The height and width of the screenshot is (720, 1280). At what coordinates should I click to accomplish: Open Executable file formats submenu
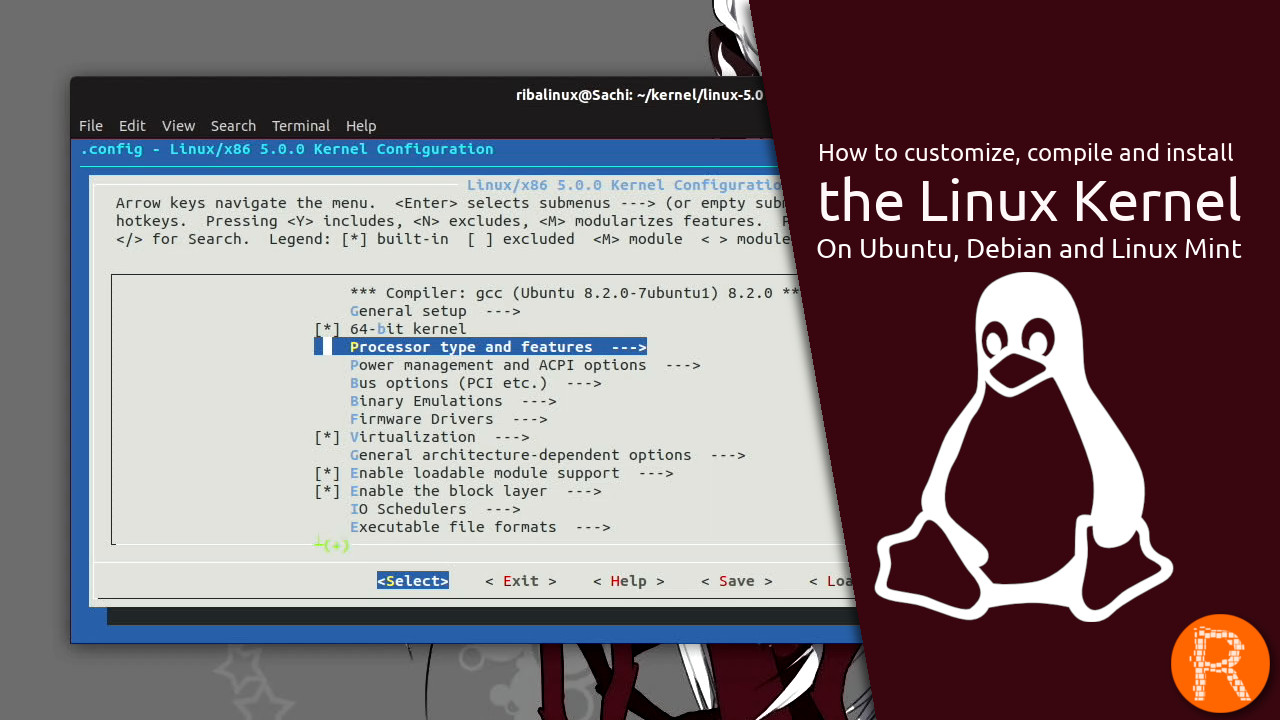pyautogui.click(x=480, y=527)
